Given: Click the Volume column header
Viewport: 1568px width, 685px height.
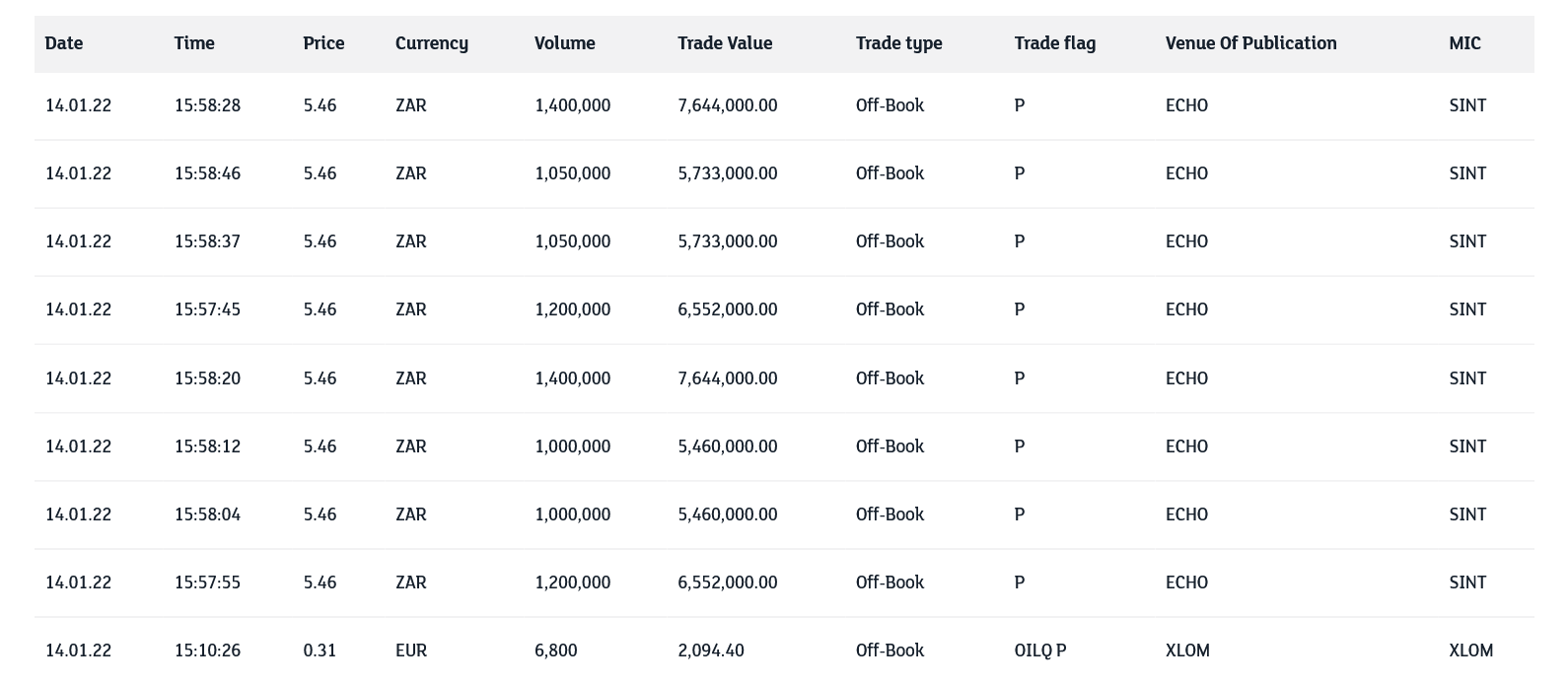Looking at the screenshot, I should coord(564,43).
